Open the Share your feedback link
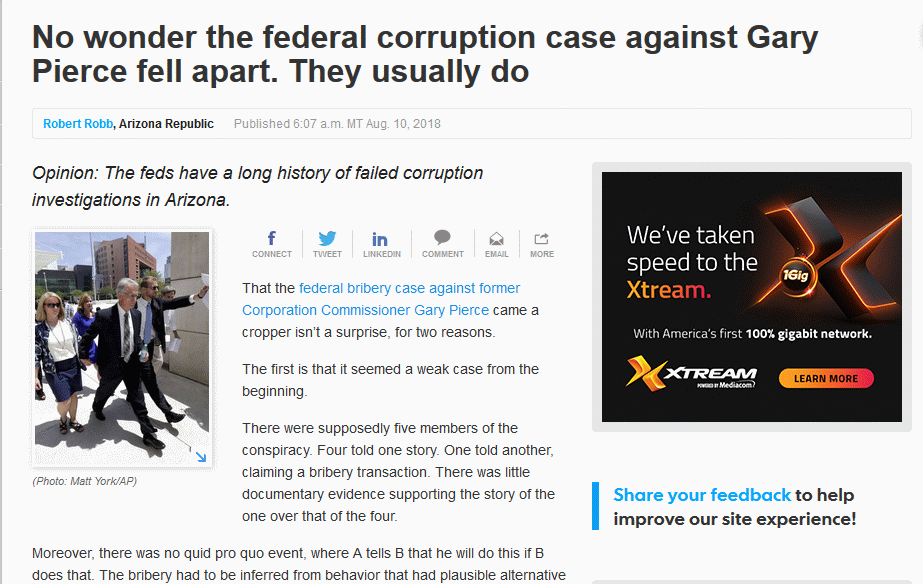Viewport: 923px width, 584px height. [x=702, y=495]
